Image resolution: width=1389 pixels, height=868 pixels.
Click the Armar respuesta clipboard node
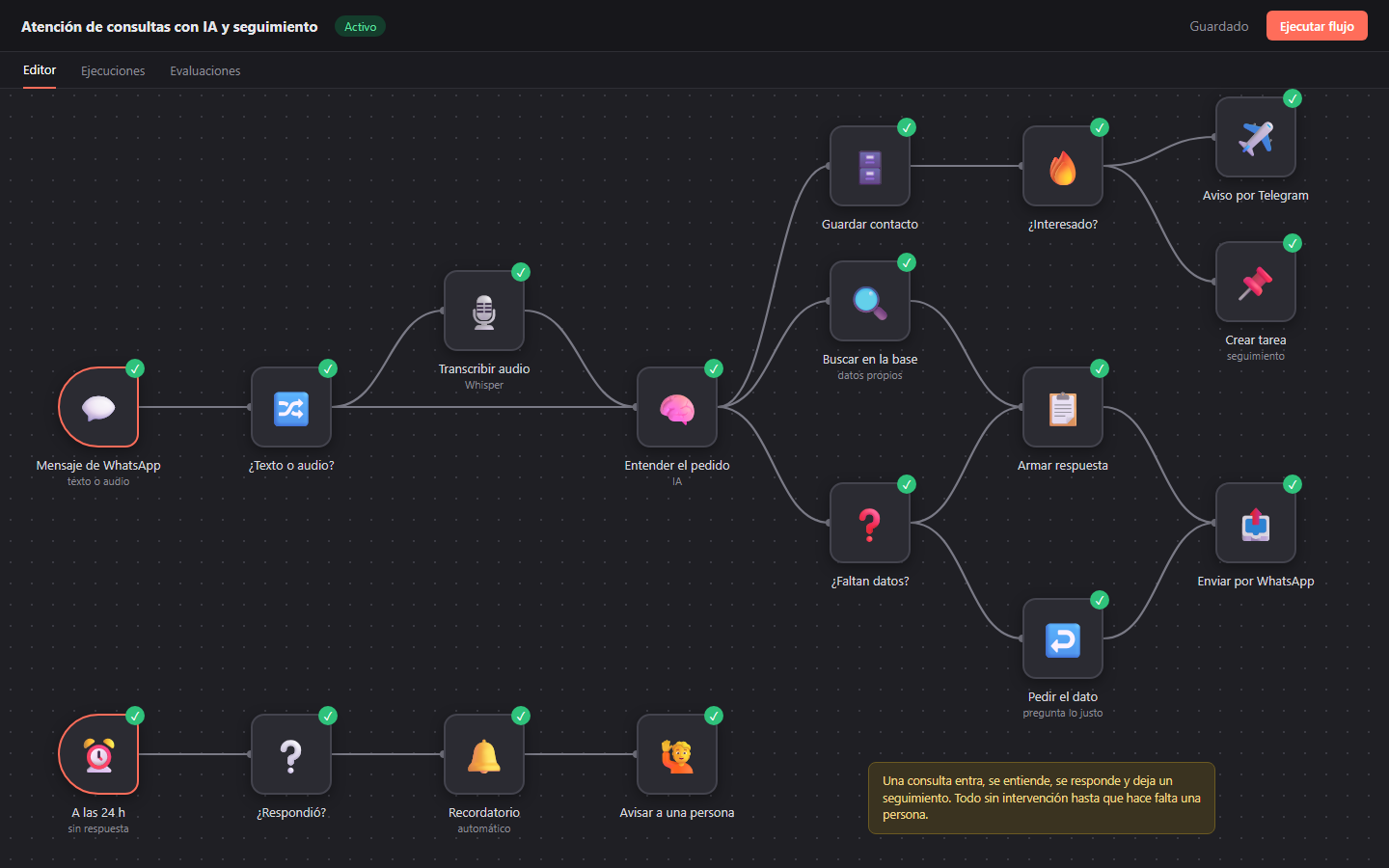point(1063,407)
